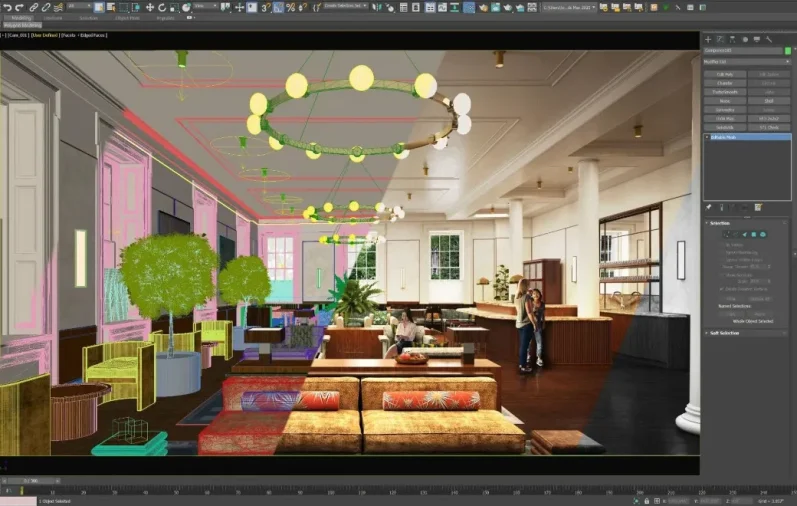Open the Utilities wrench panel

[x=771, y=39]
